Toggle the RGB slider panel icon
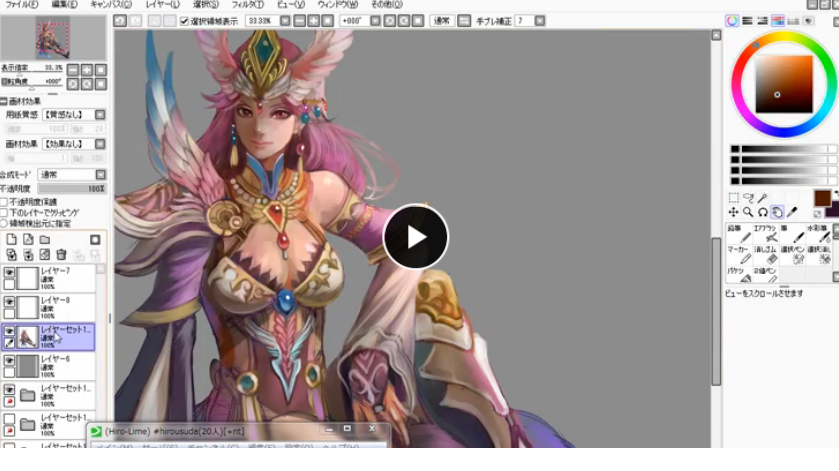This screenshot has height=471, width=839. (747, 21)
